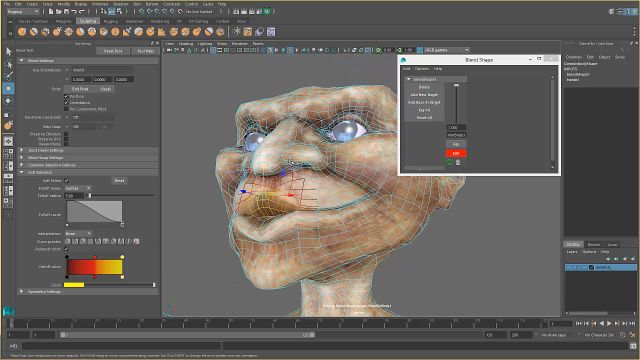Collapse the Move Settings section
Image resolution: width=640 pixels, height=360 pixels.
click(x=22, y=60)
